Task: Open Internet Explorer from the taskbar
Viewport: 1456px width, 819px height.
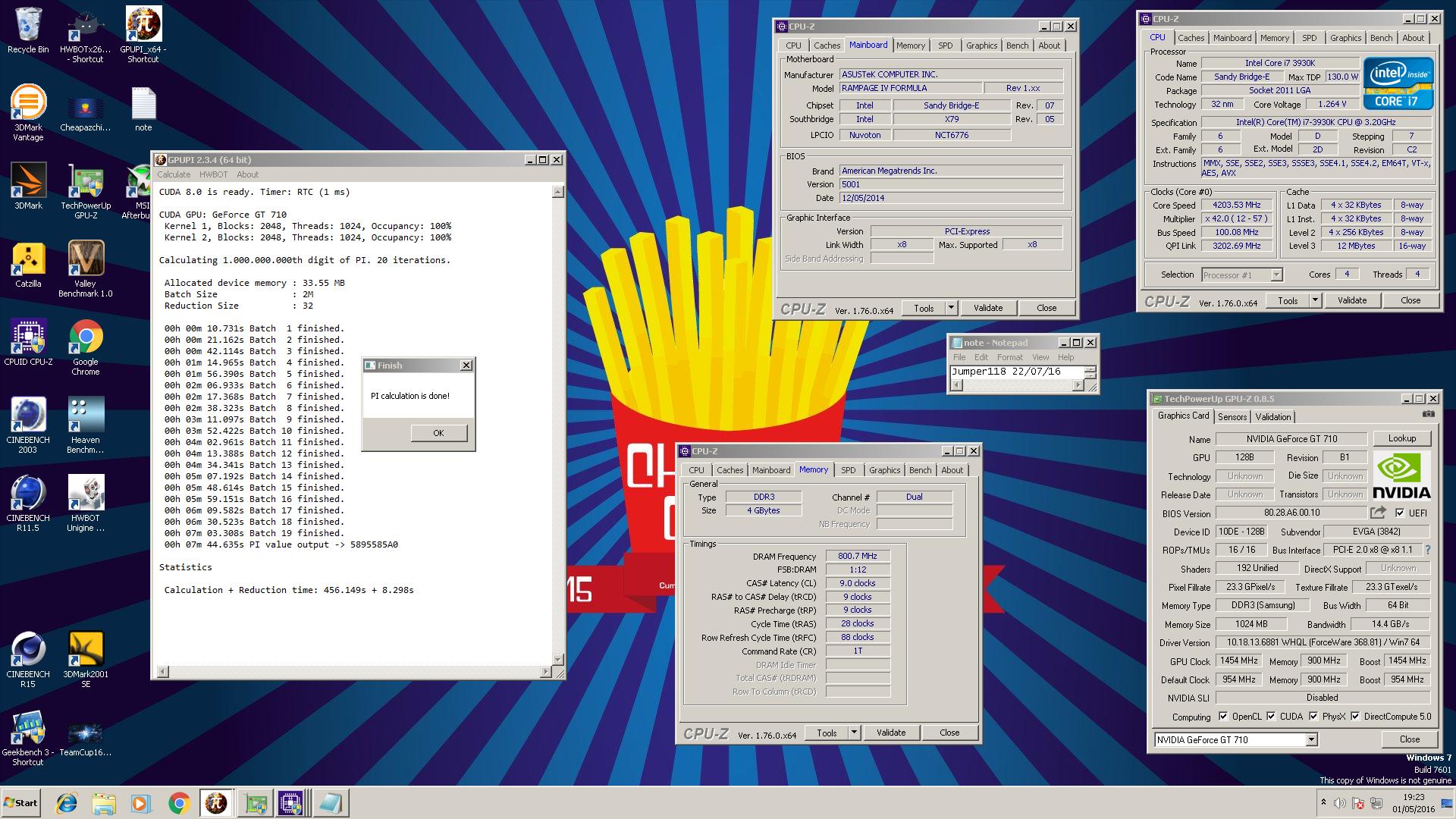Action: [67, 803]
